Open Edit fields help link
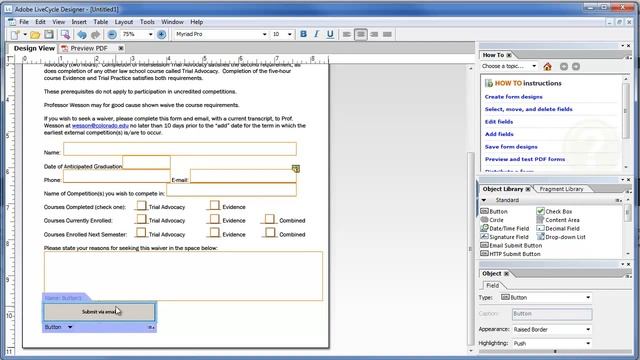 pyautogui.click(x=499, y=122)
